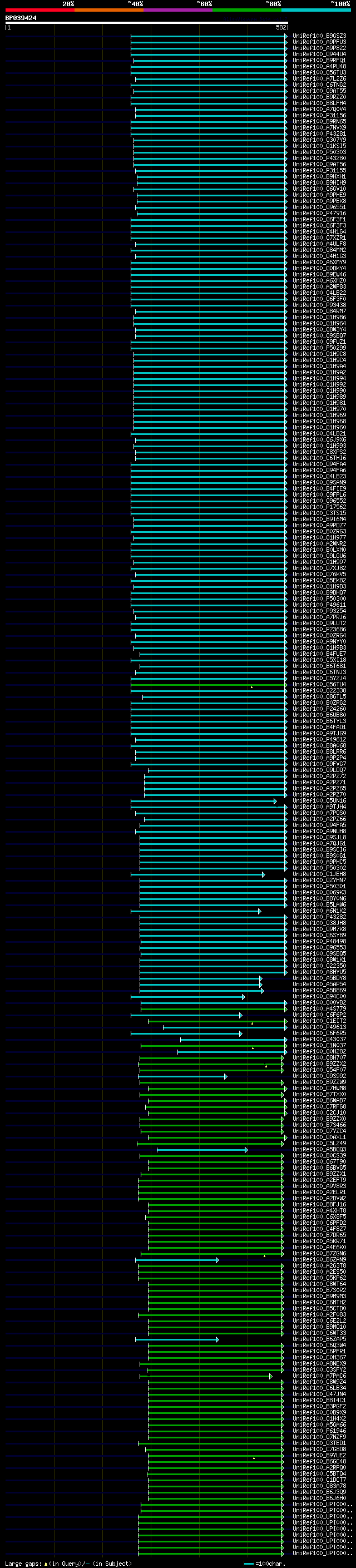The image size is (356, 1568).
Task: Click the white query sequence ruler bar
Action: 147,22
